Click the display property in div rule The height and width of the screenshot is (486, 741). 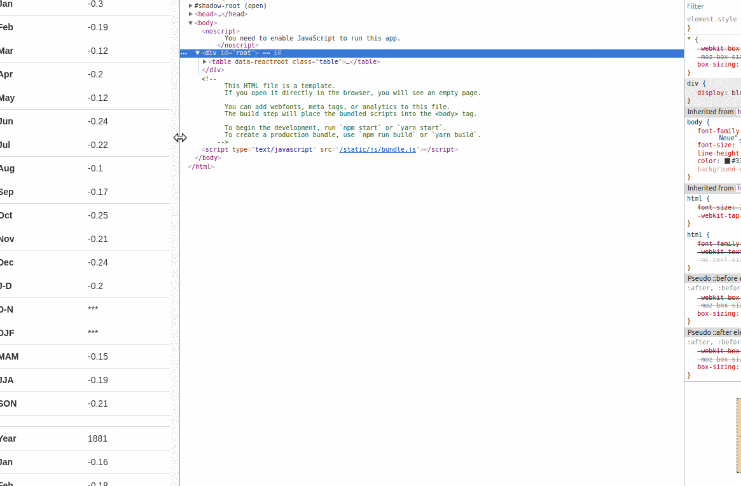(x=711, y=92)
